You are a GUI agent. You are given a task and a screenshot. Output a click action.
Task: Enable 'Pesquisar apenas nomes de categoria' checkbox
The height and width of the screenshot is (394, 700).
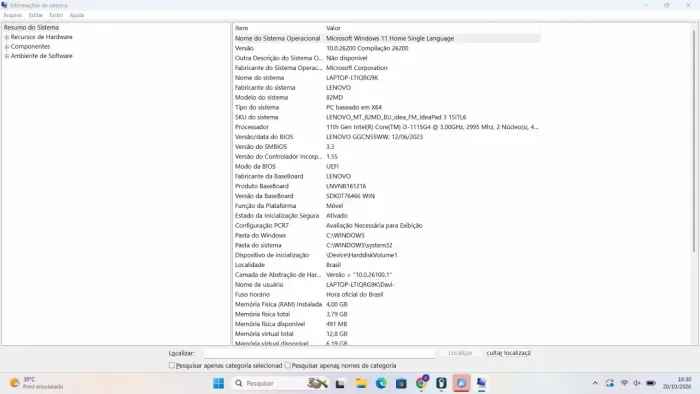pyautogui.click(x=288, y=365)
